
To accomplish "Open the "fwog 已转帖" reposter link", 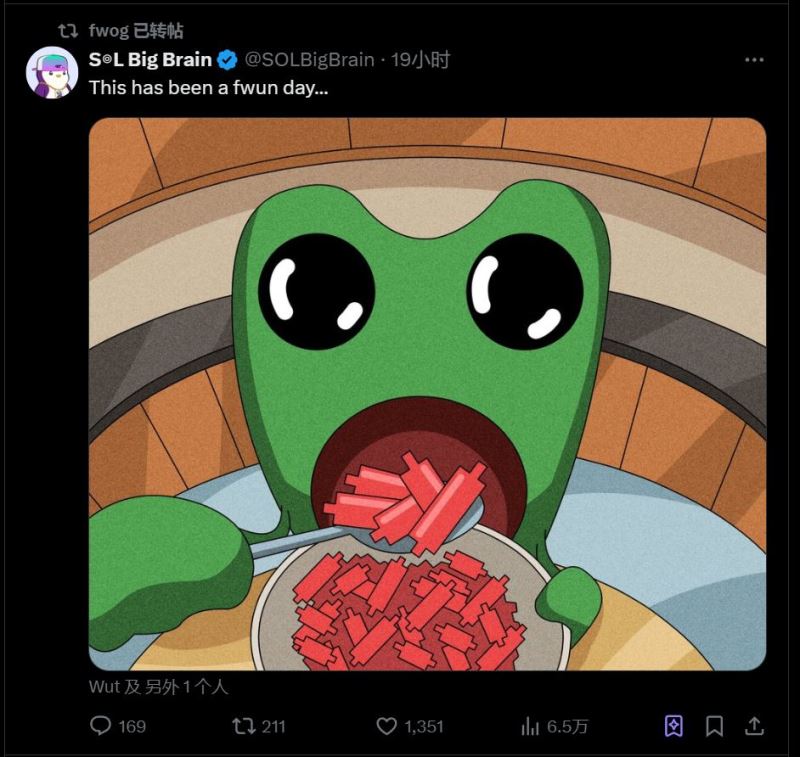I will coord(136,31).
